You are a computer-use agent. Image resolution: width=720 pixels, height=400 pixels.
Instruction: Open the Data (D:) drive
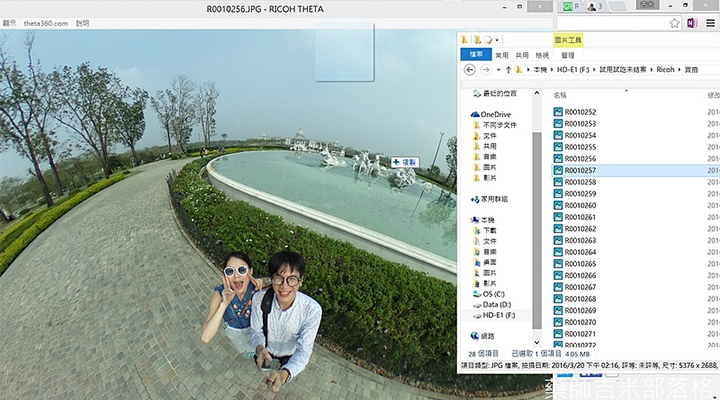[497, 304]
